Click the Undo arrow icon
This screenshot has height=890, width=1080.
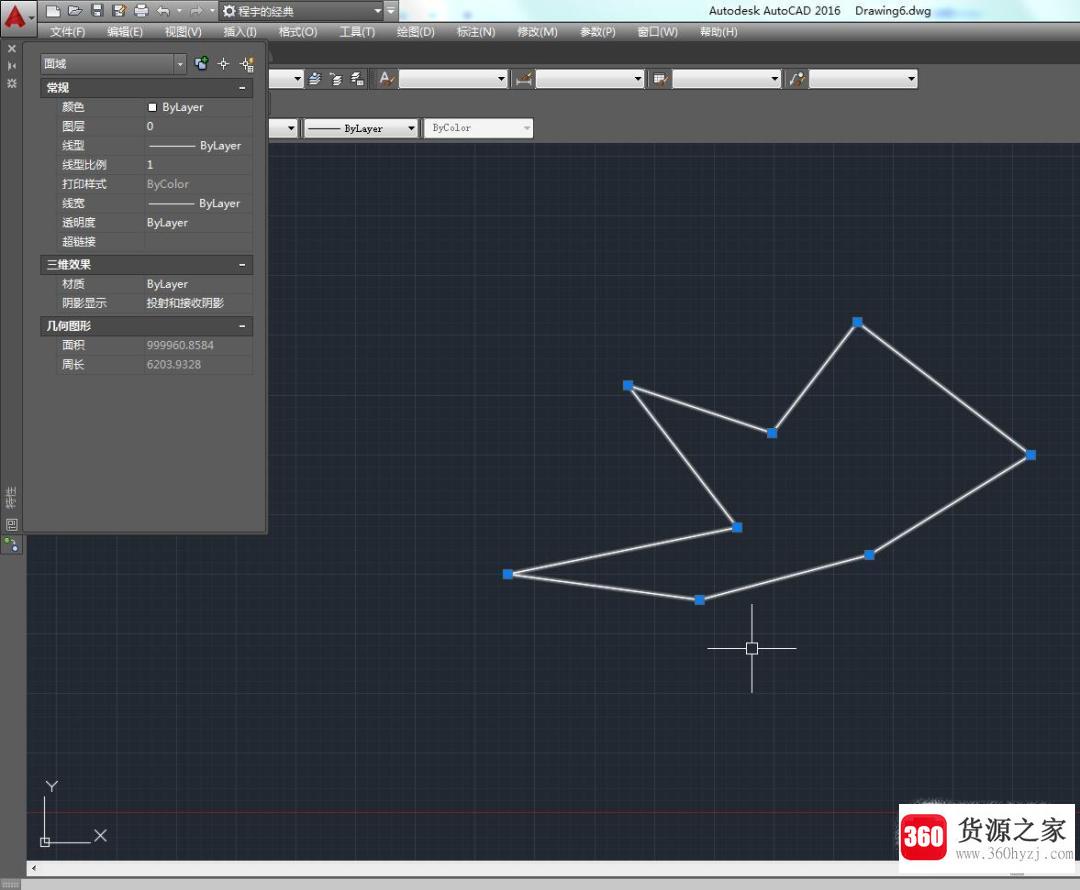tap(163, 10)
